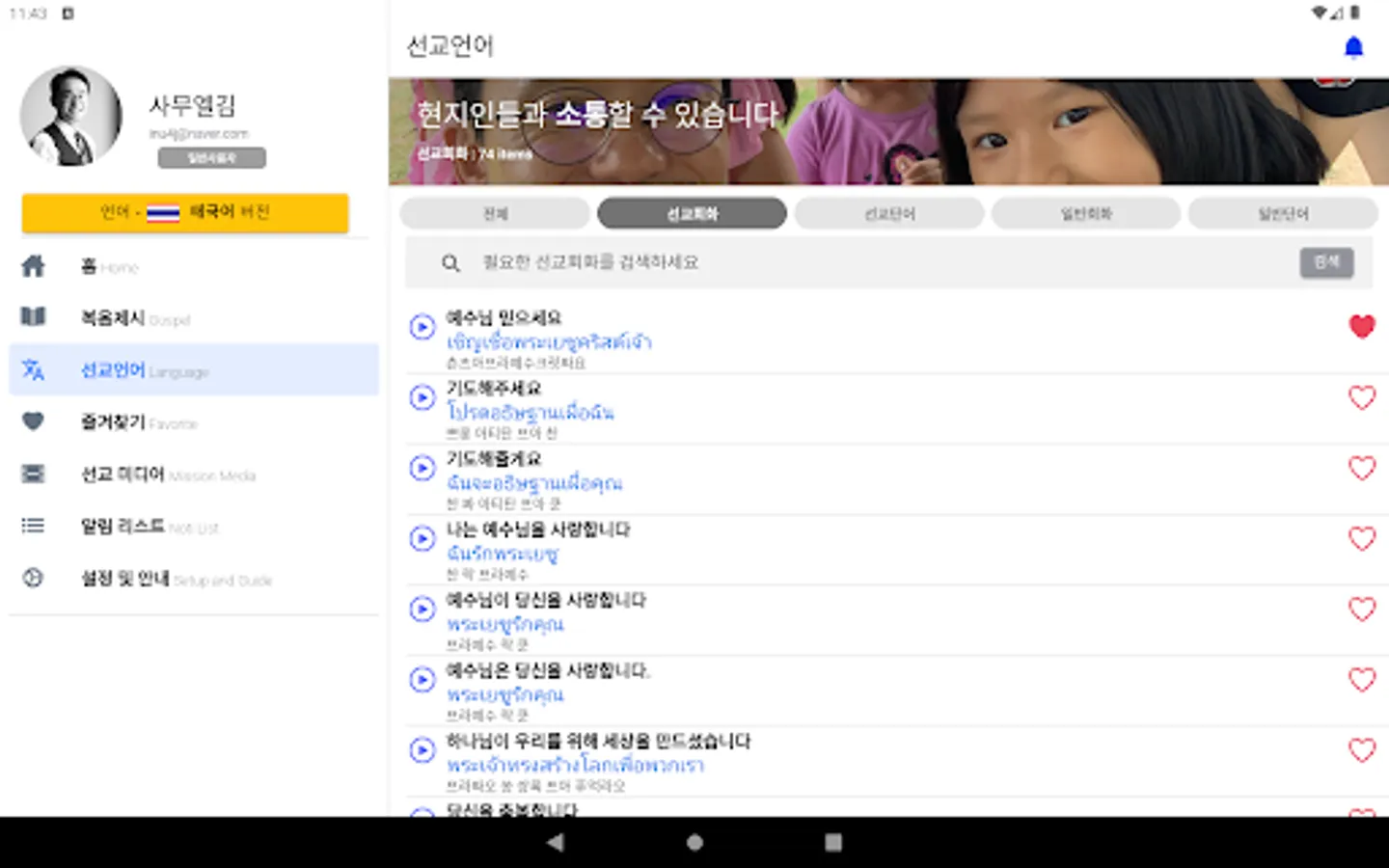Click the email address under the profile name

199,134
